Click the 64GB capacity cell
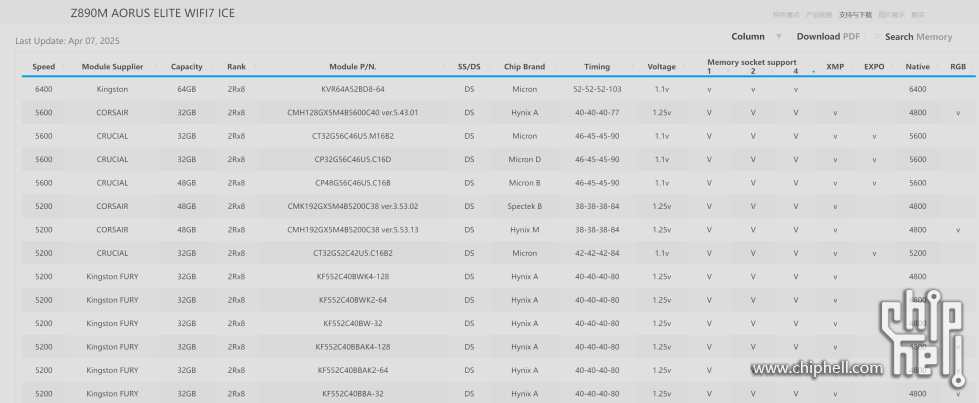 click(187, 89)
